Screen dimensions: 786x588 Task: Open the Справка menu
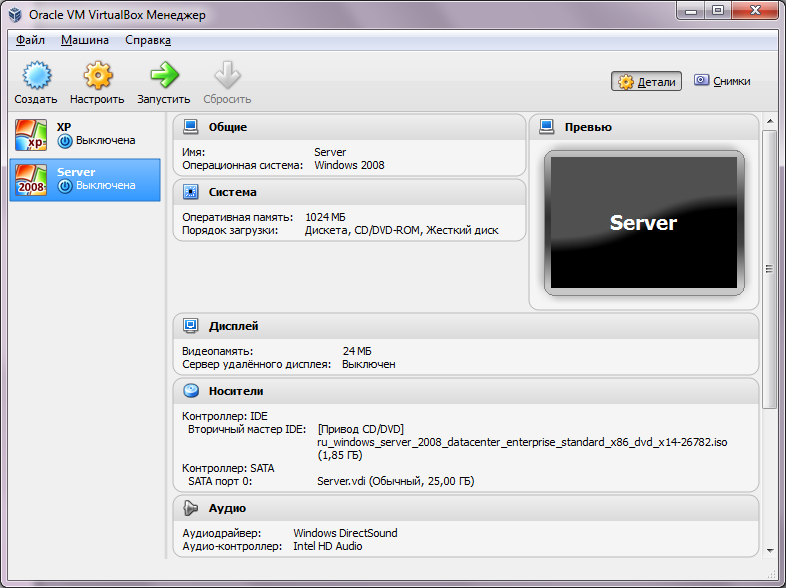point(148,40)
